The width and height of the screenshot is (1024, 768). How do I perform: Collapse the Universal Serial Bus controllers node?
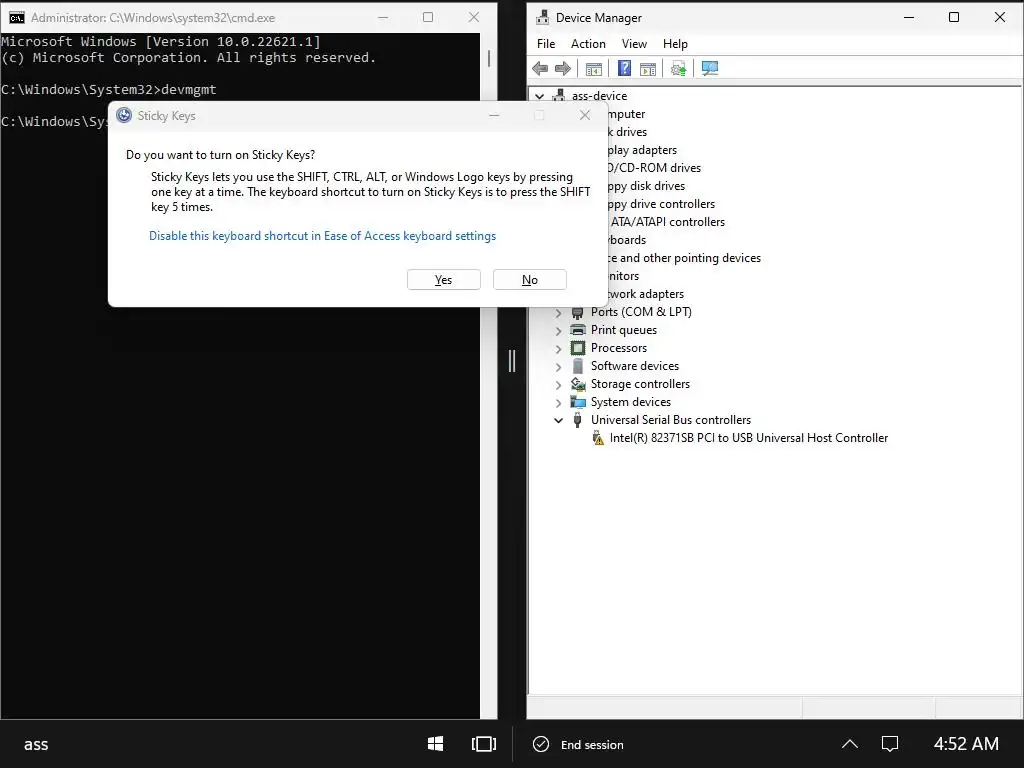click(558, 421)
